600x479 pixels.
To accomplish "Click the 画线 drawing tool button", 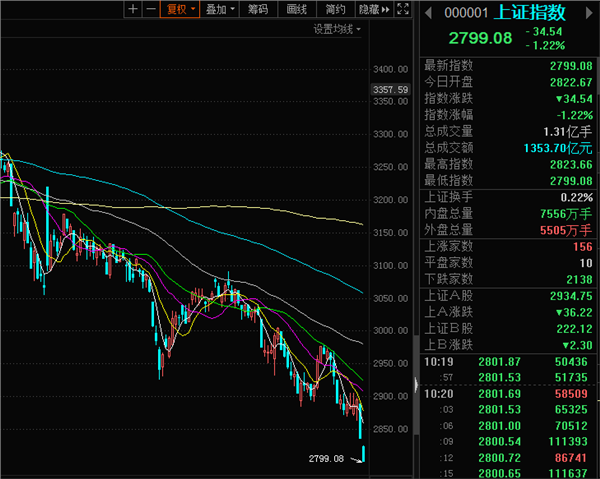I will (x=297, y=9).
